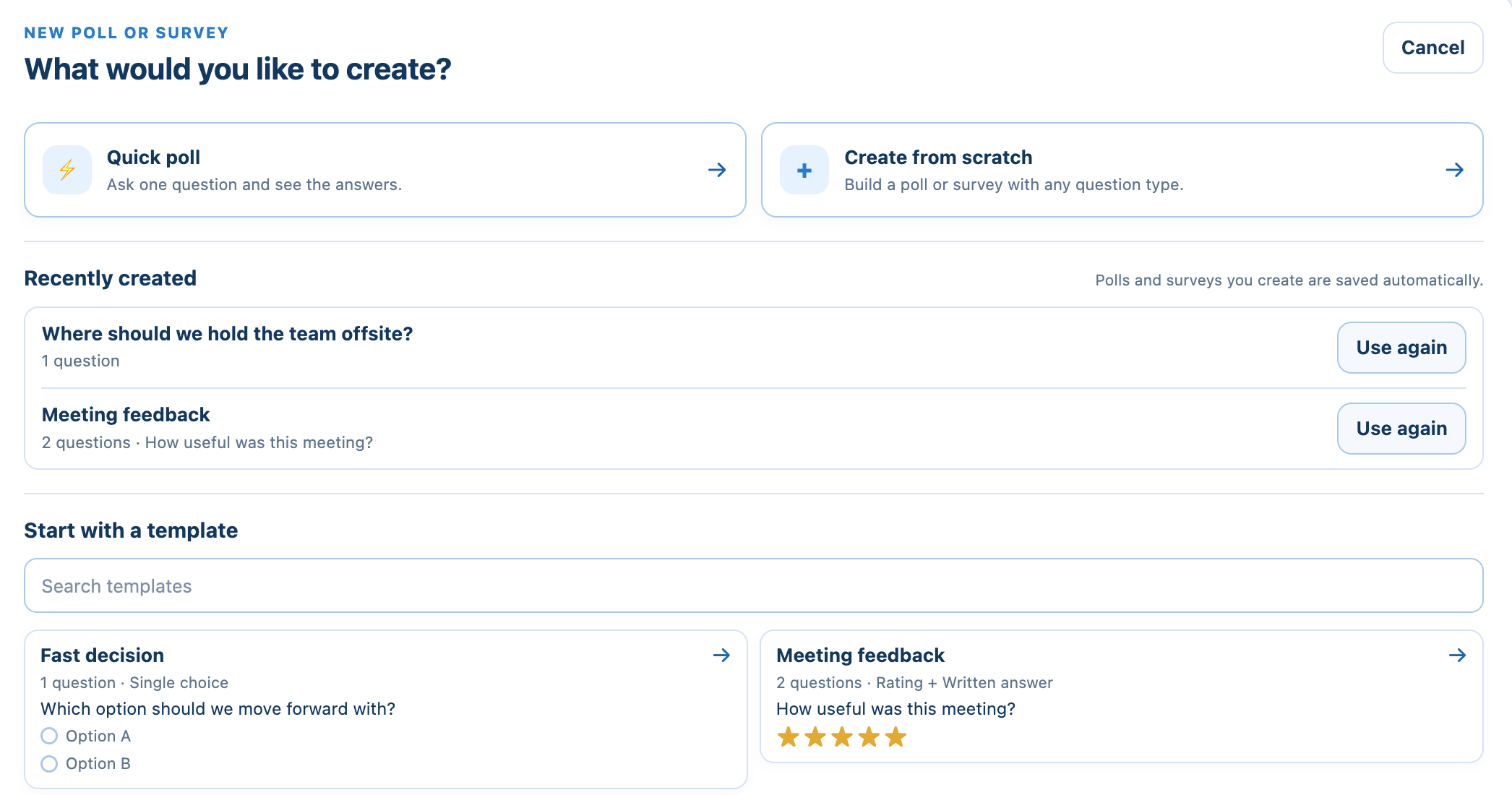Image resolution: width=1512 pixels, height=795 pixels.
Task: Select the Option B radio button
Action: click(49, 763)
